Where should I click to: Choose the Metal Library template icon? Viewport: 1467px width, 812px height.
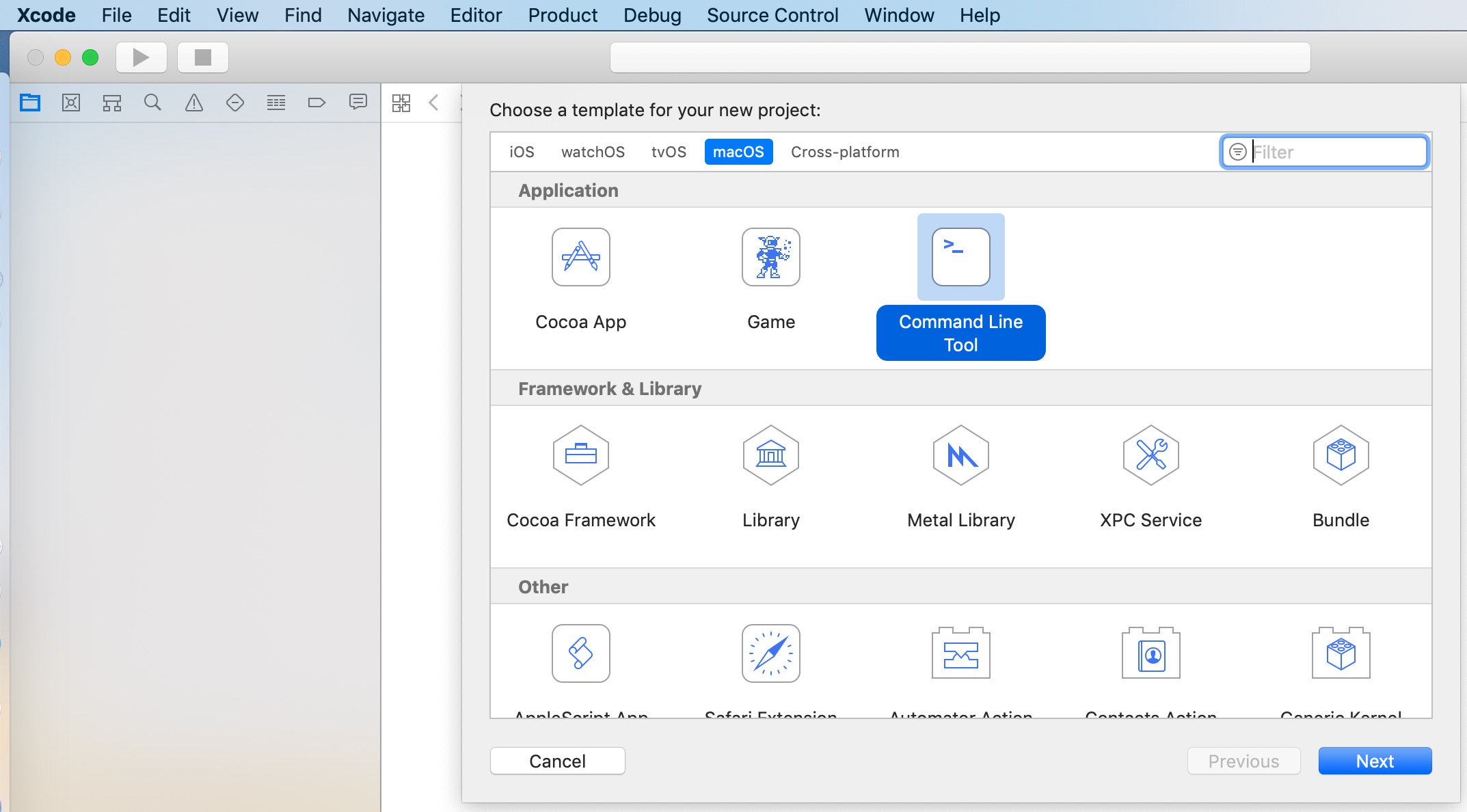pyautogui.click(x=961, y=455)
